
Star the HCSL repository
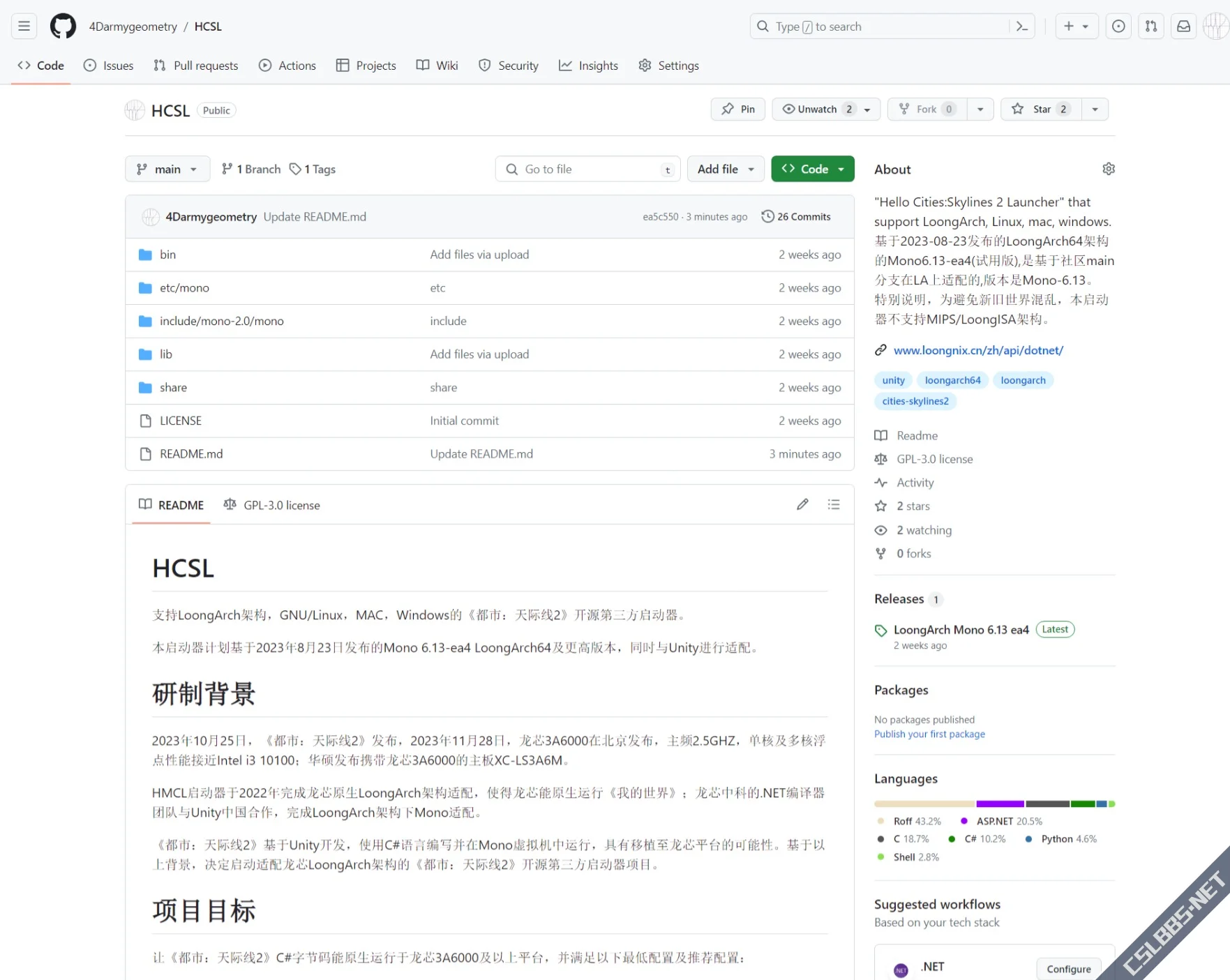pos(1041,109)
